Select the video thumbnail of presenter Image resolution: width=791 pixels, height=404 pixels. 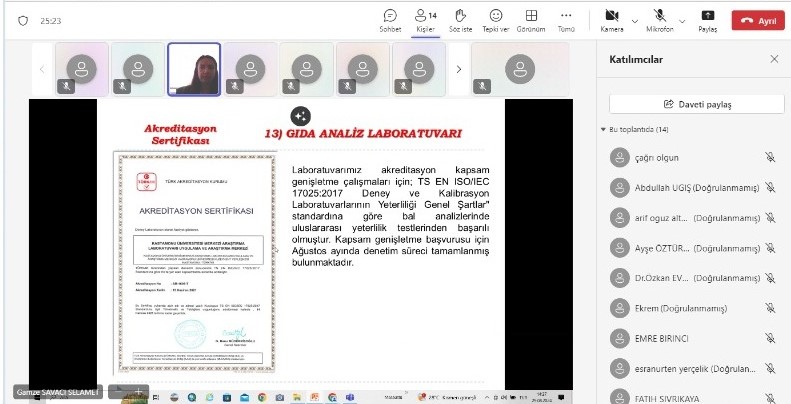194,69
